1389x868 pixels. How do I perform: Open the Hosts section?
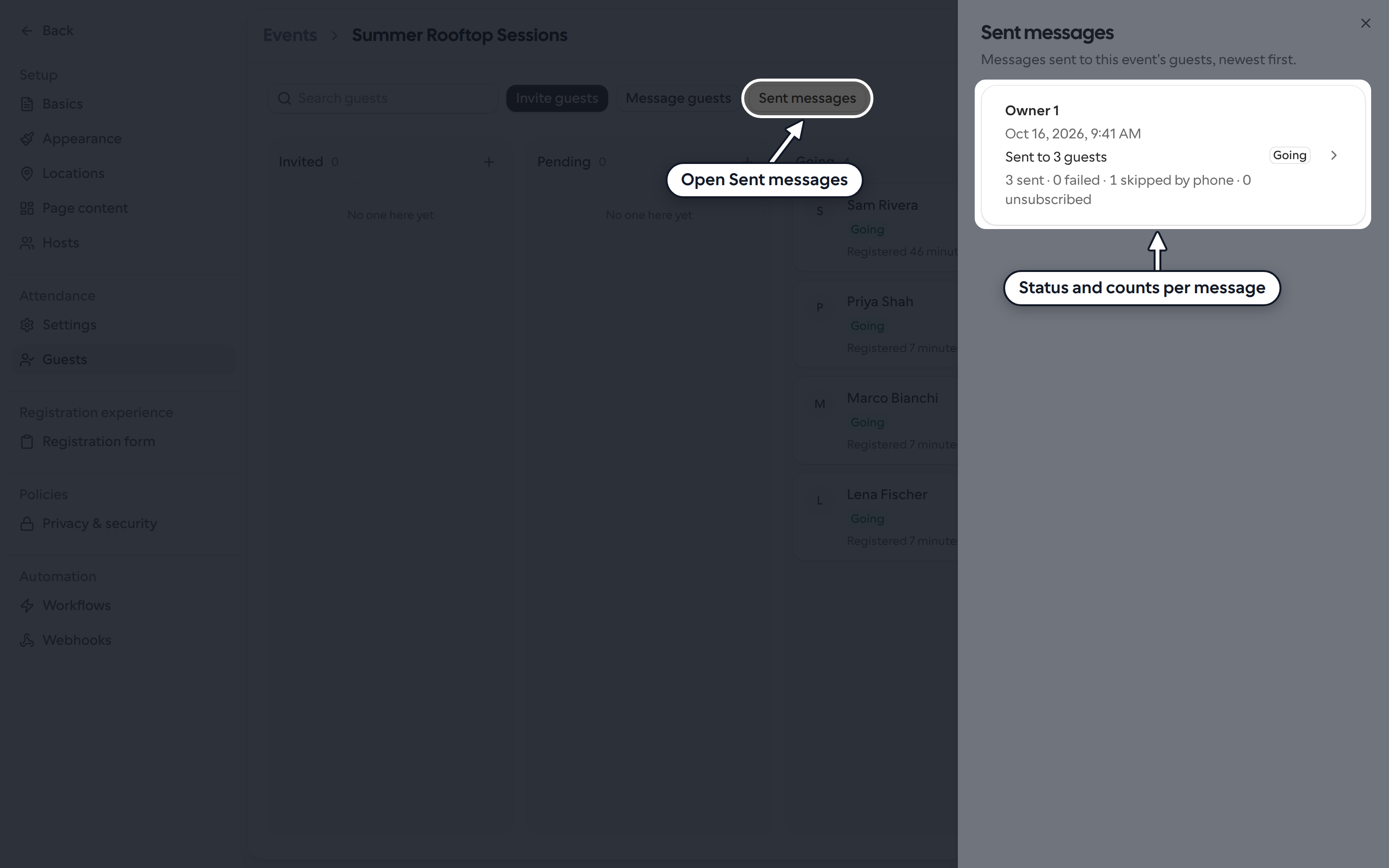[x=123, y=243]
